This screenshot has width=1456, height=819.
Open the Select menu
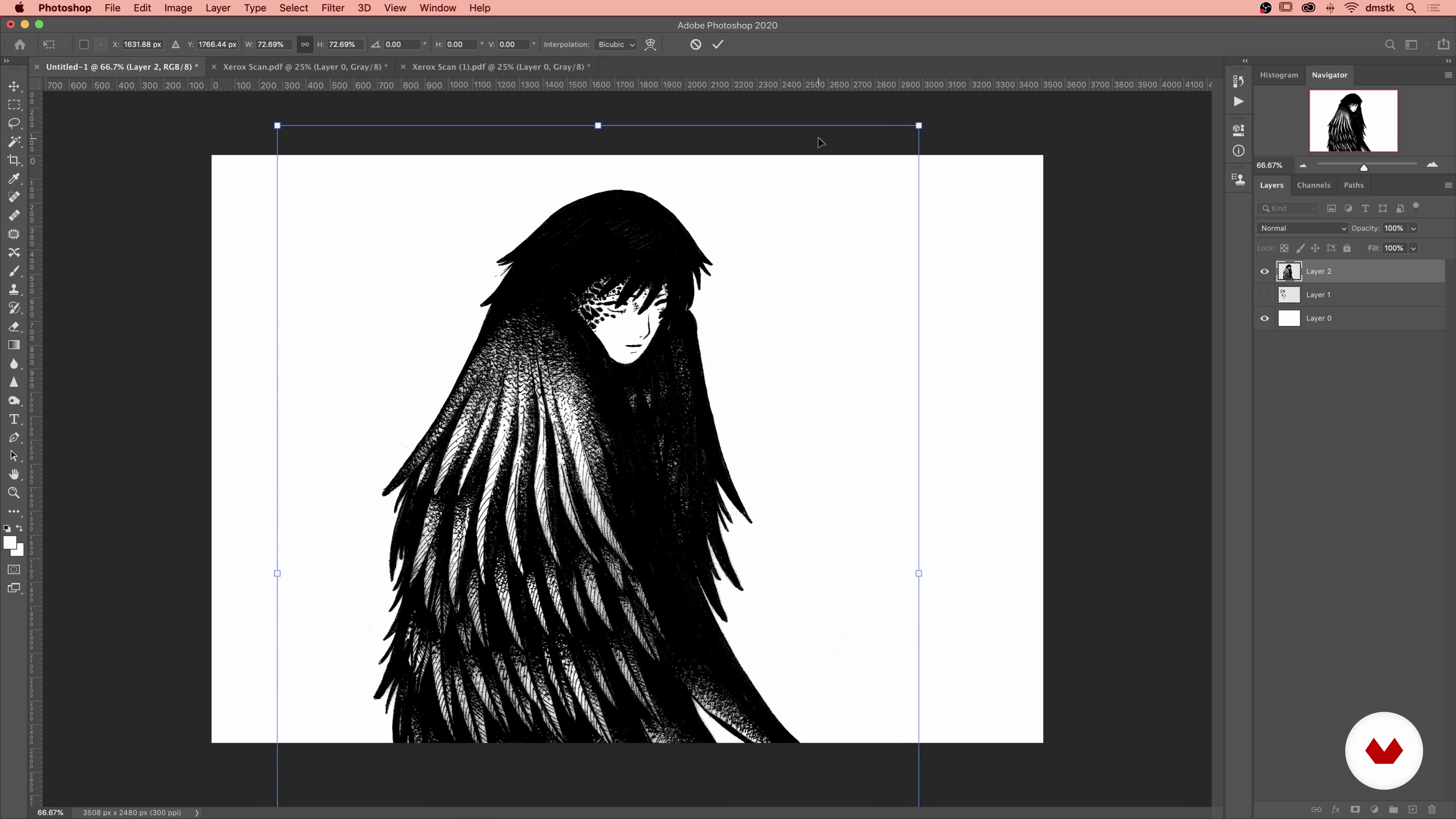click(x=293, y=8)
